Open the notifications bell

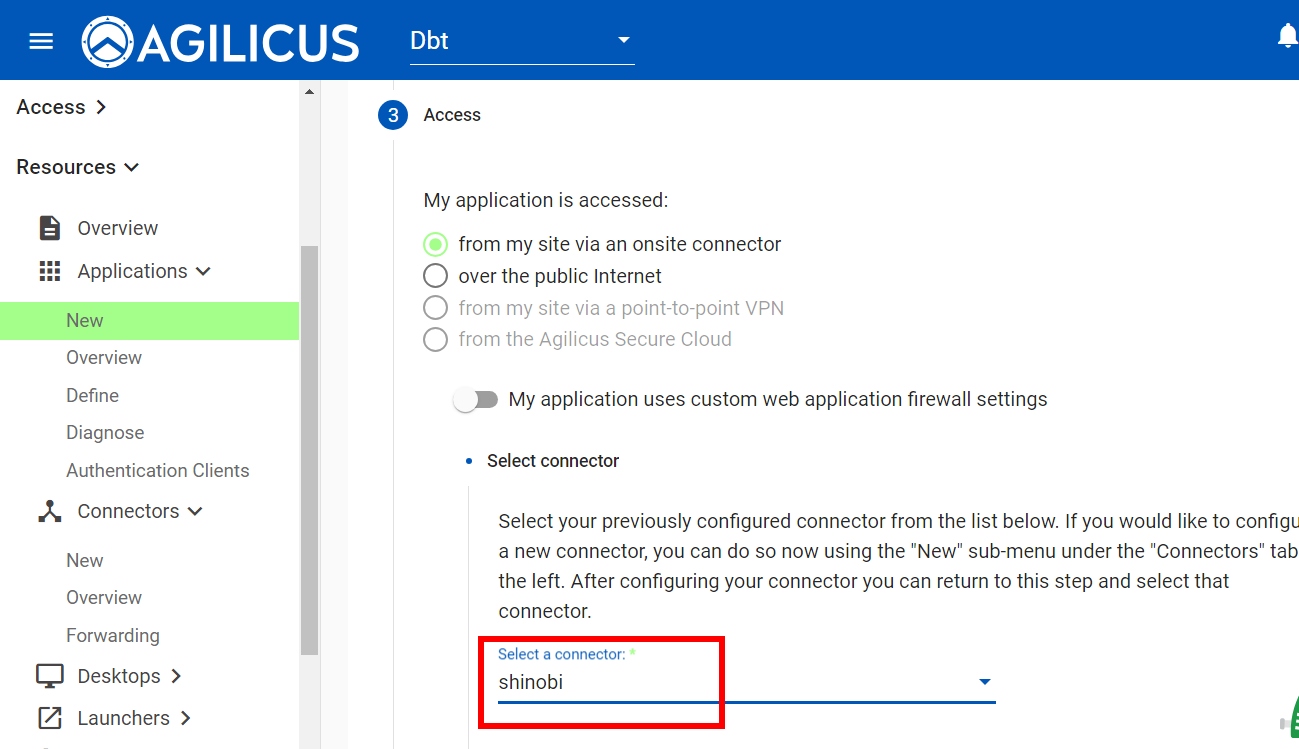pyautogui.click(x=1287, y=36)
